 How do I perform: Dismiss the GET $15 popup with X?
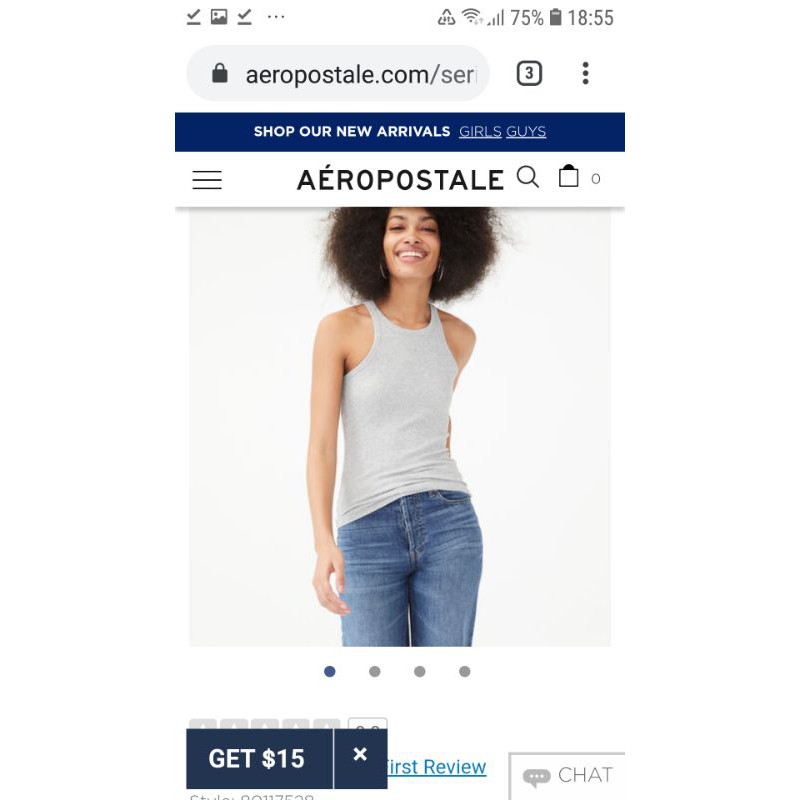pyautogui.click(x=360, y=754)
